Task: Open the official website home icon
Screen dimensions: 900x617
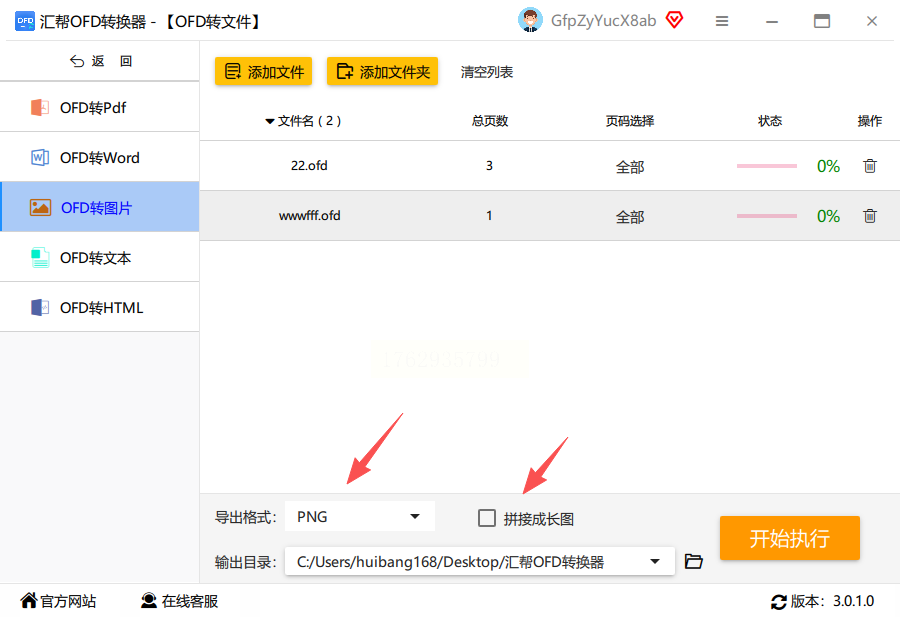Action: (29, 600)
